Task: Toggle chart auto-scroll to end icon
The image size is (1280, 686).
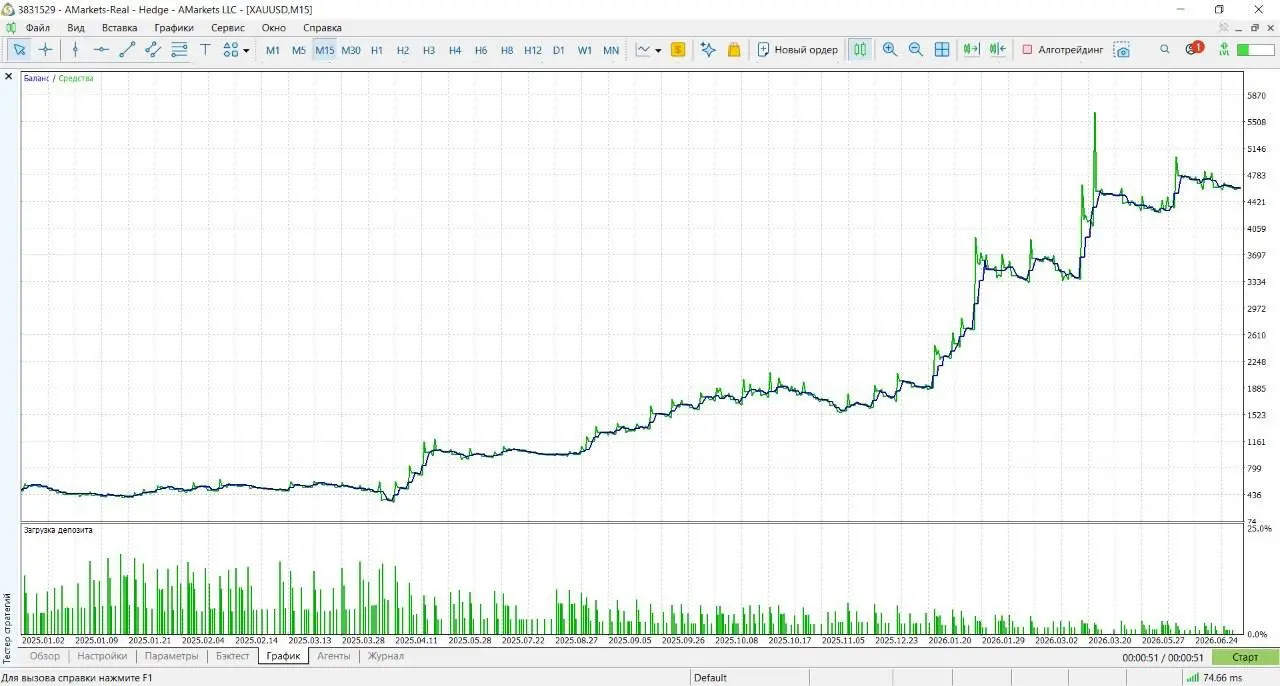Action: (971, 50)
